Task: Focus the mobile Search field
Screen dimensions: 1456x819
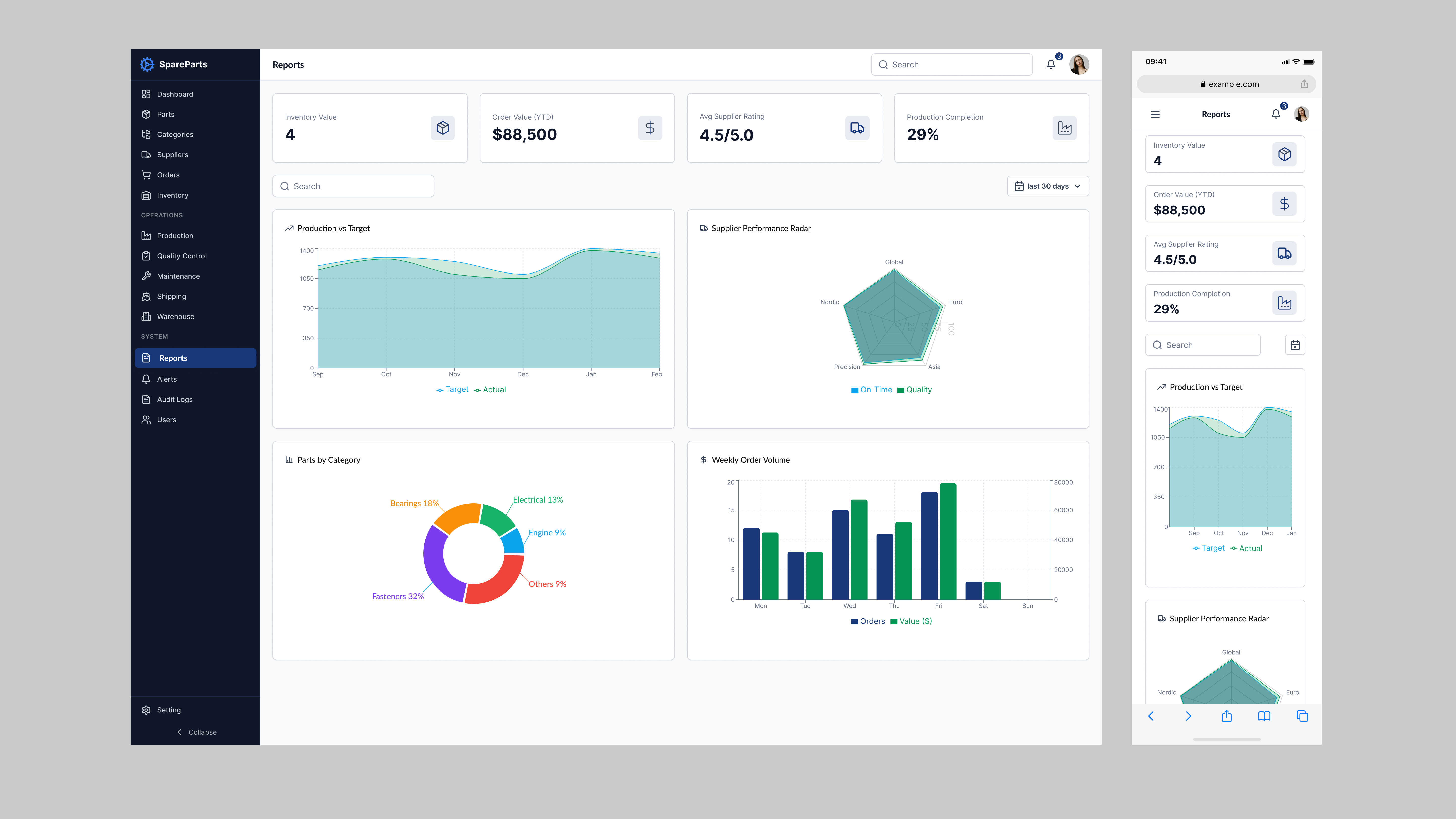Action: (x=1203, y=345)
